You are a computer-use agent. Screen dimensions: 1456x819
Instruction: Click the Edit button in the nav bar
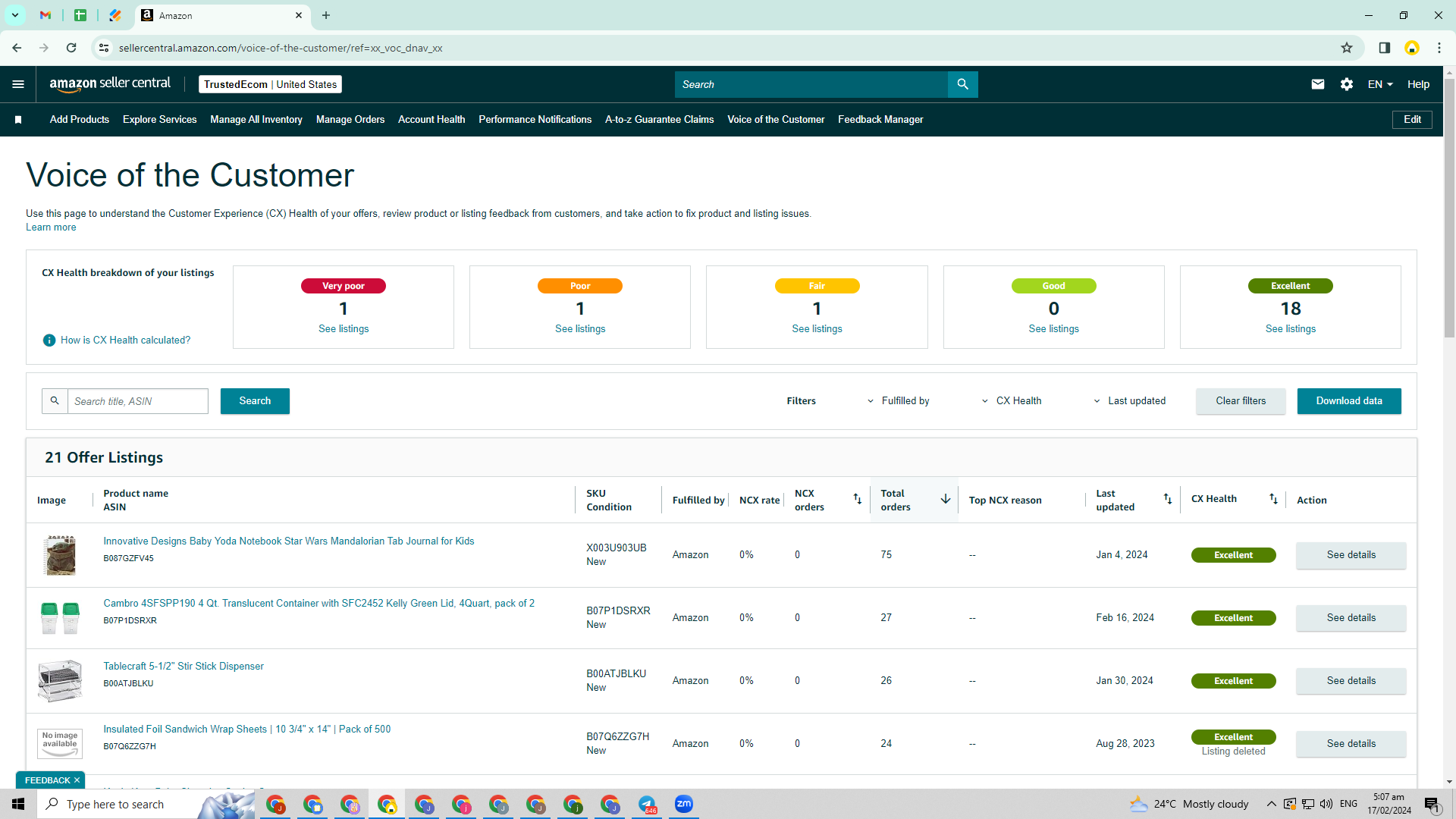point(1412,120)
